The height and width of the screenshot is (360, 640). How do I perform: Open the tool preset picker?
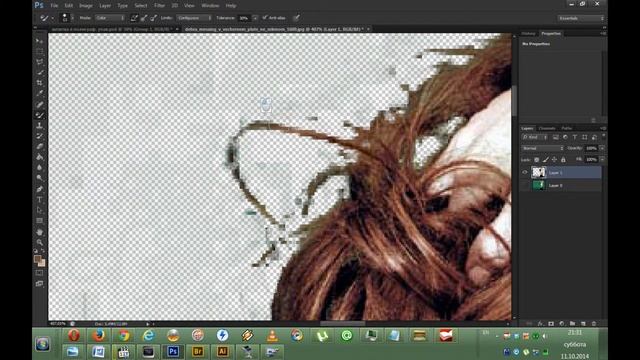point(46,18)
